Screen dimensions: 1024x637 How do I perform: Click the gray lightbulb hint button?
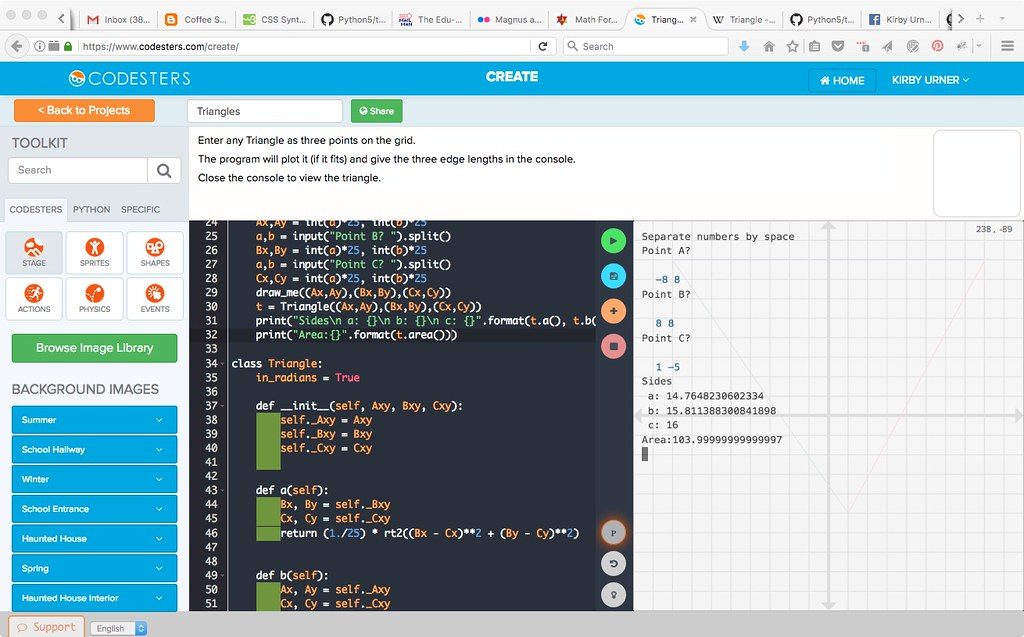(613, 595)
